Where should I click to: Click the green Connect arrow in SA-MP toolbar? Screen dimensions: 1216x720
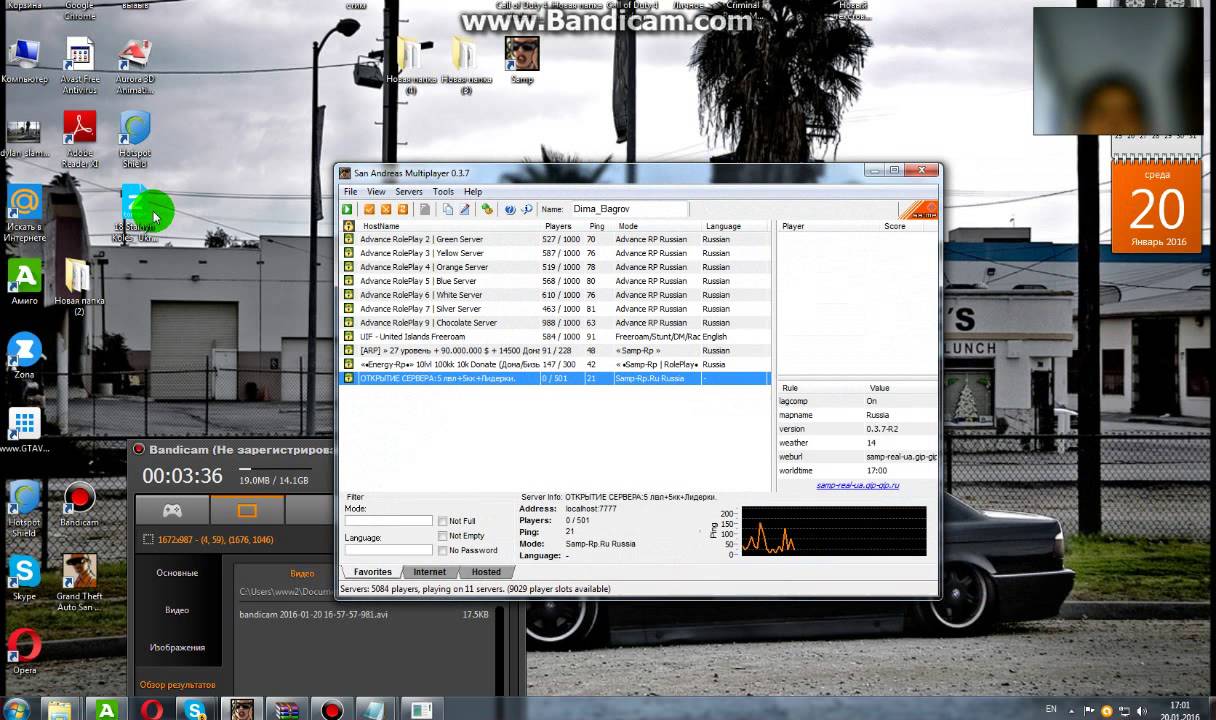click(x=347, y=209)
